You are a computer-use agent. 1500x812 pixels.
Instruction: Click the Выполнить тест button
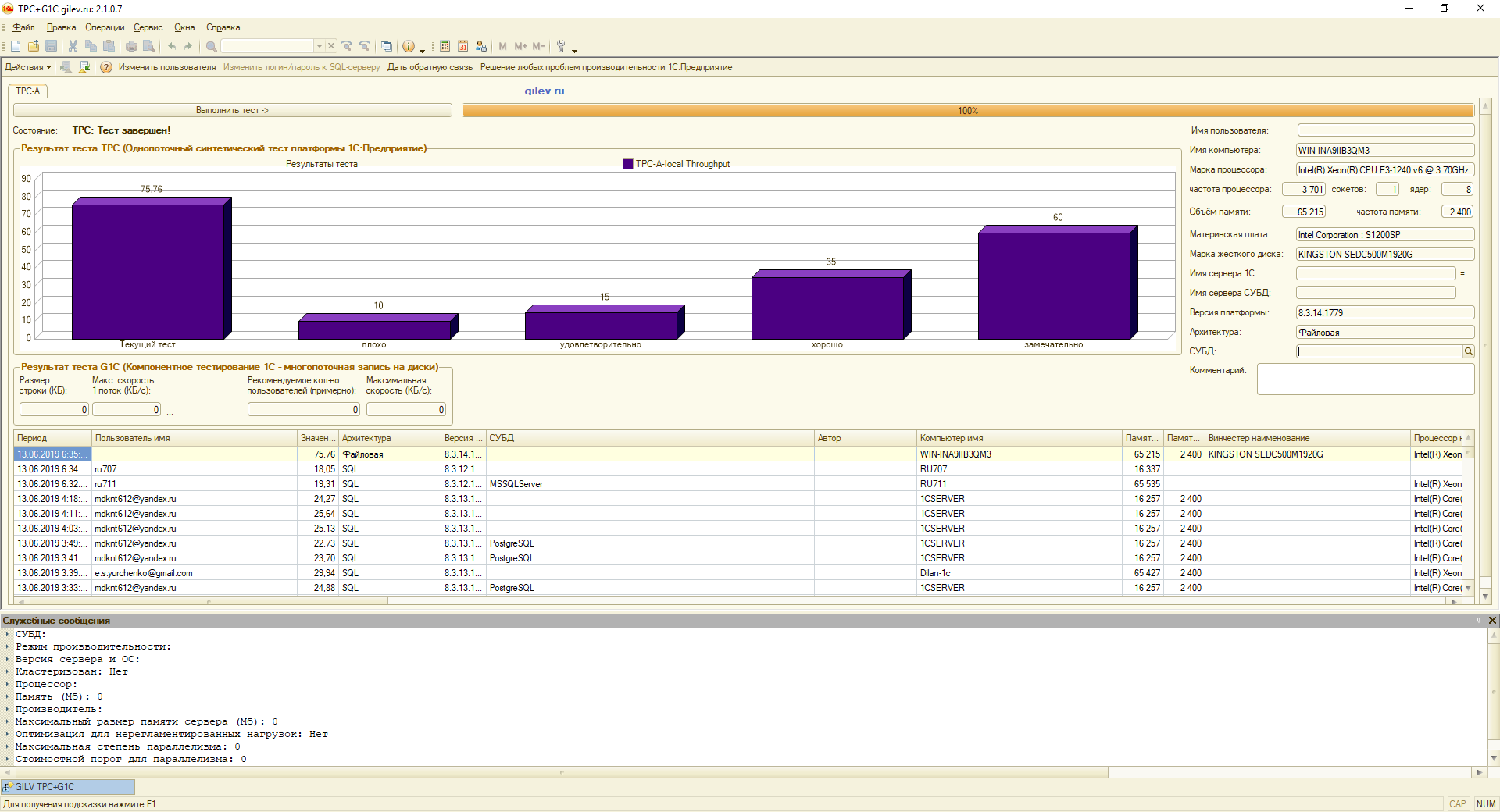232,110
